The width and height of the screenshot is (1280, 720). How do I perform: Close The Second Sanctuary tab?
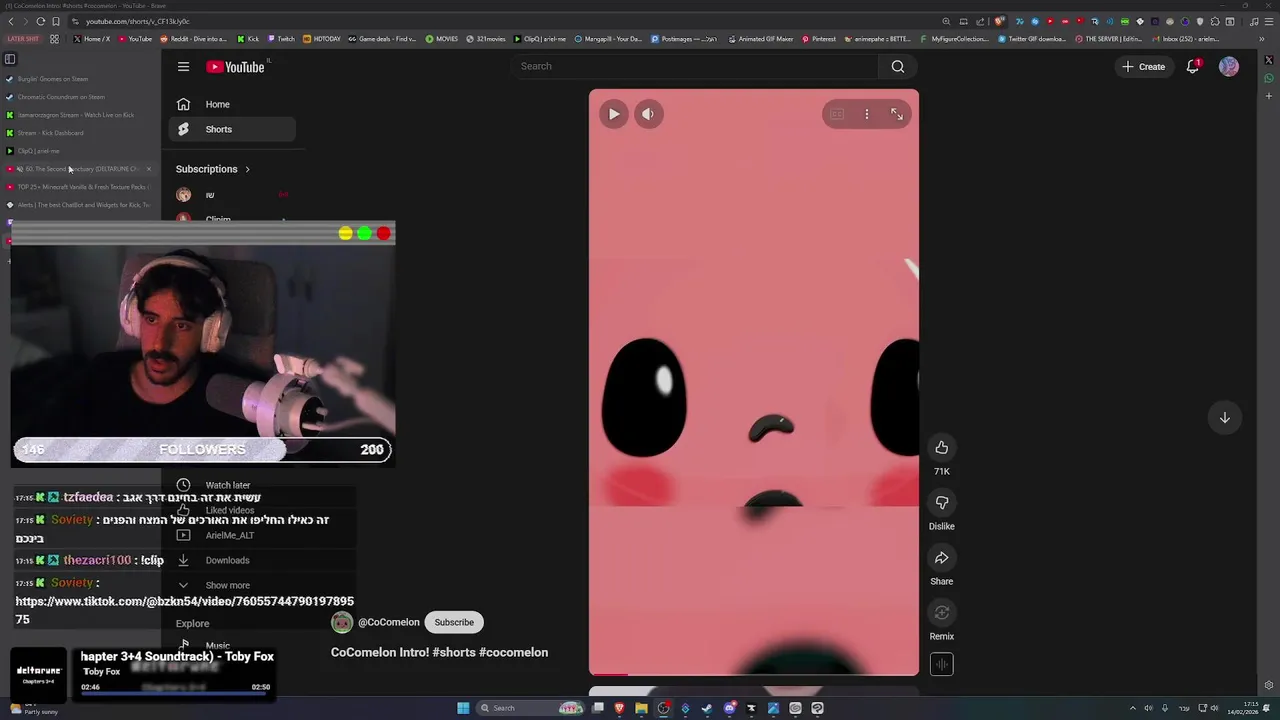[x=149, y=169]
